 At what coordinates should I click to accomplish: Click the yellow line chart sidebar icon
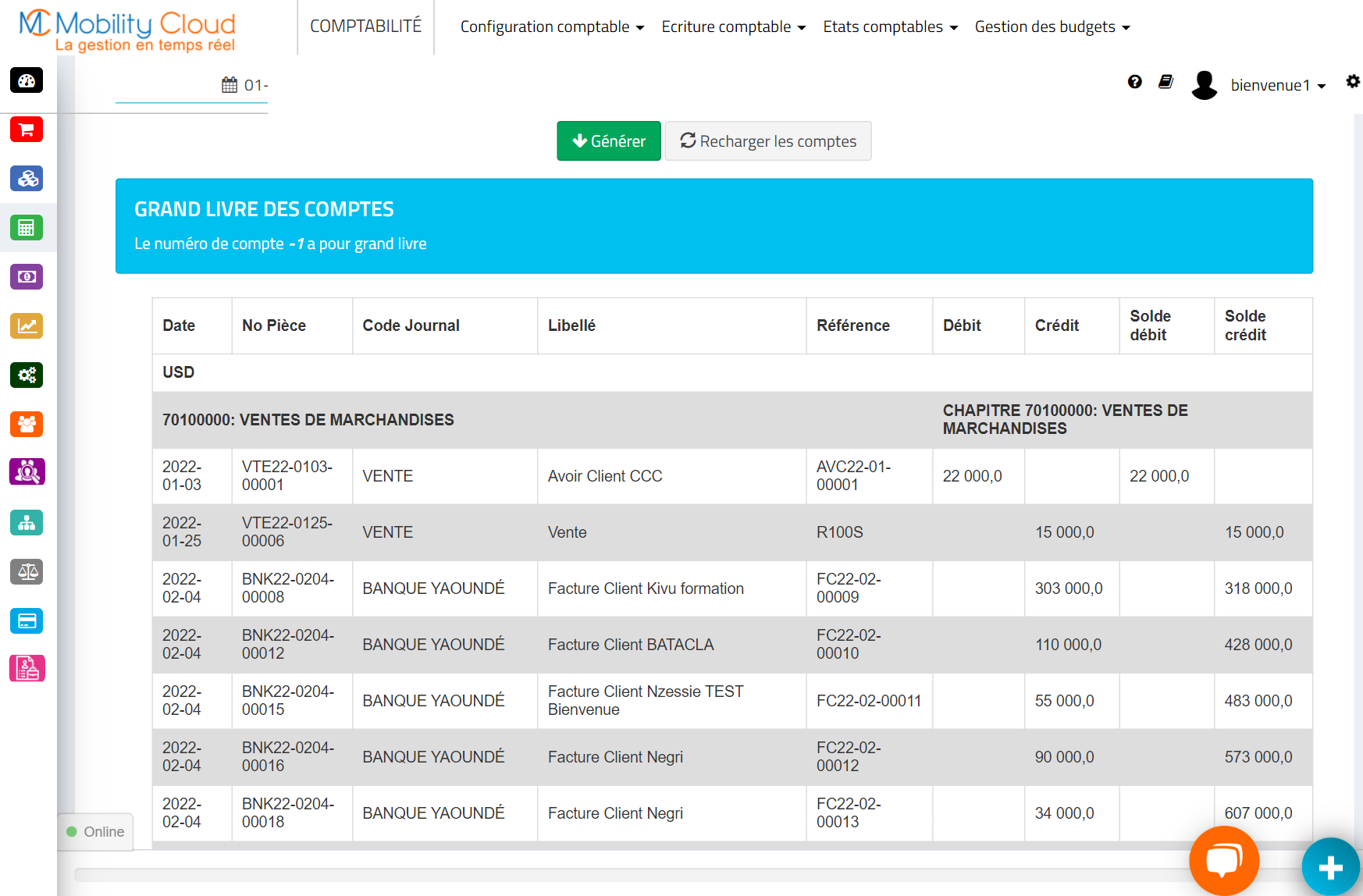point(27,326)
